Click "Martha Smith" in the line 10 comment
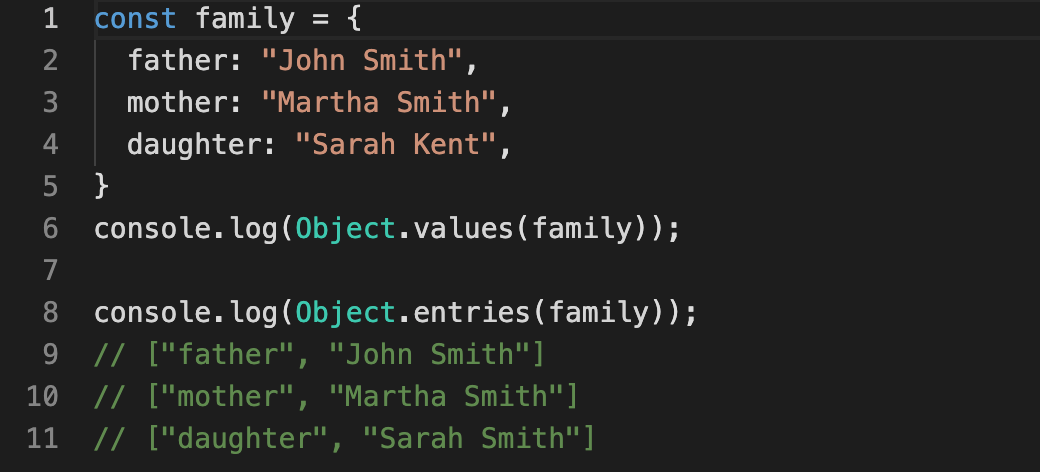The image size is (1040, 472). click(446, 396)
